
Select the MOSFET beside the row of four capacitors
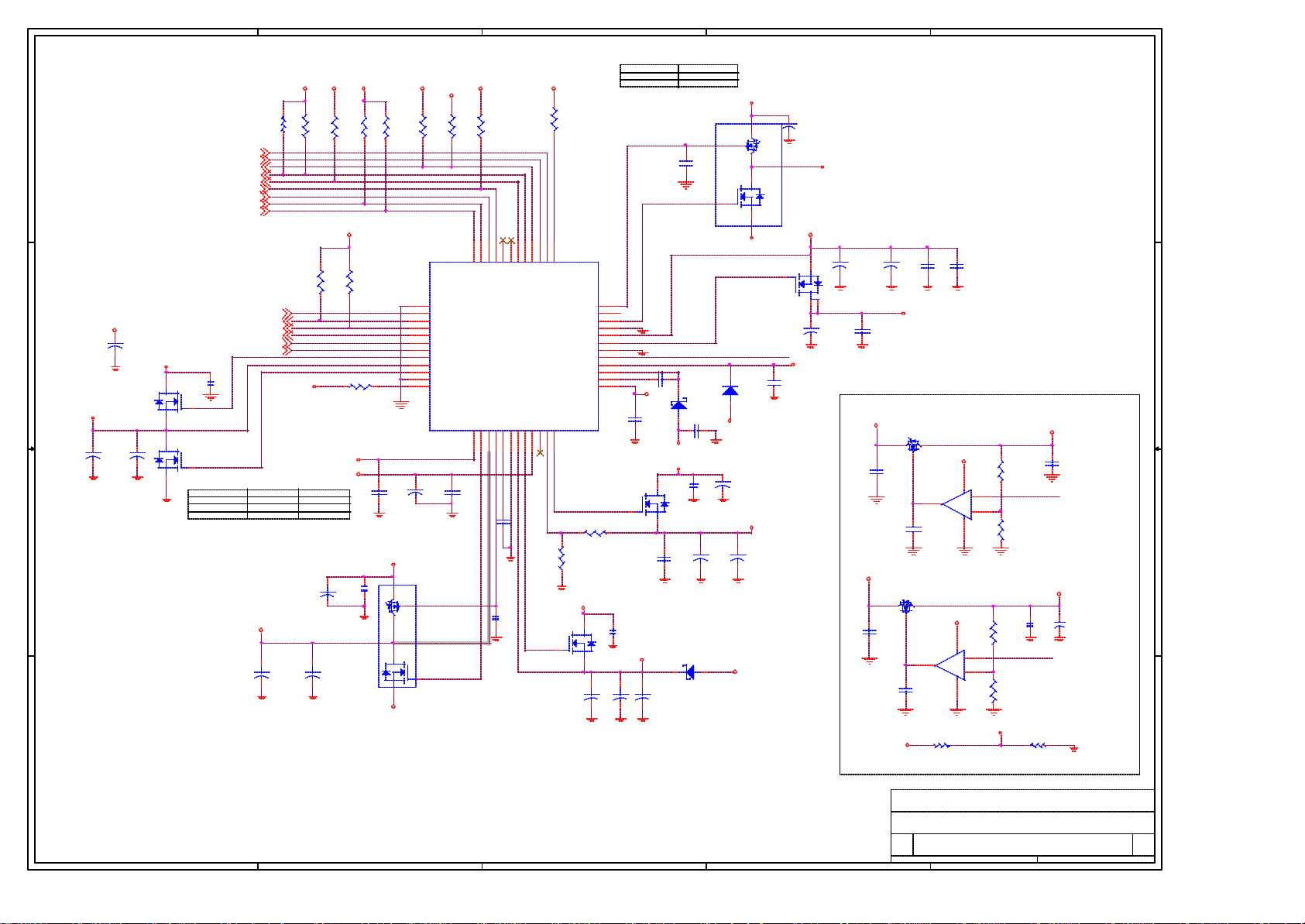point(809,284)
